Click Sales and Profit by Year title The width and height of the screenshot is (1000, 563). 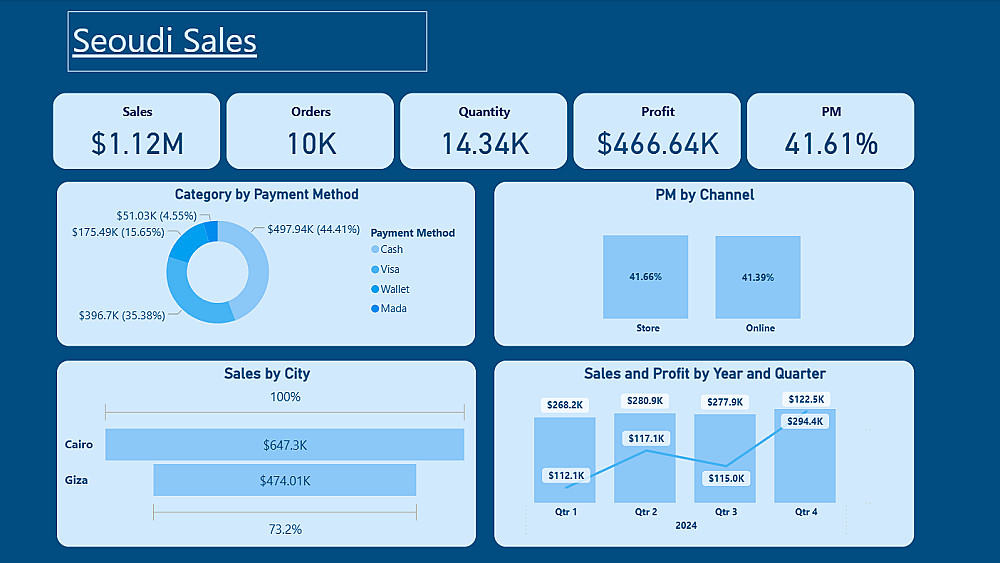point(705,374)
